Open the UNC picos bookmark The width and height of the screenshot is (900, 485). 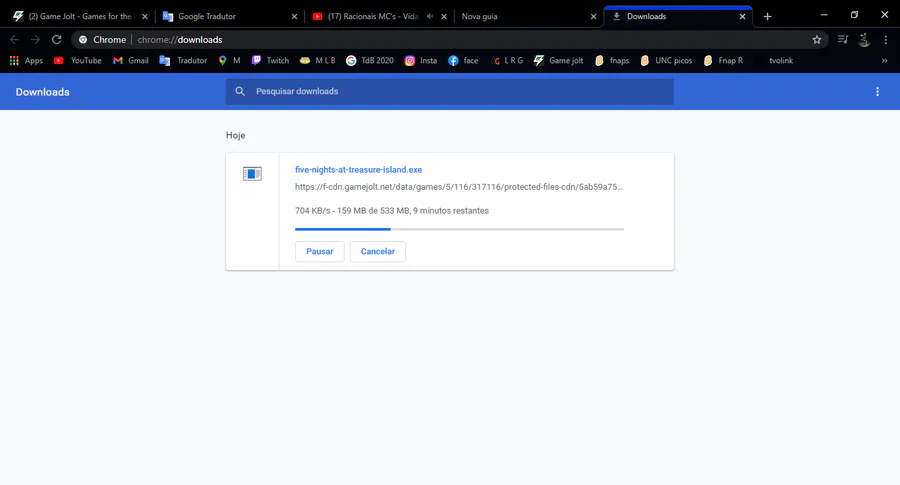click(666, 60)
